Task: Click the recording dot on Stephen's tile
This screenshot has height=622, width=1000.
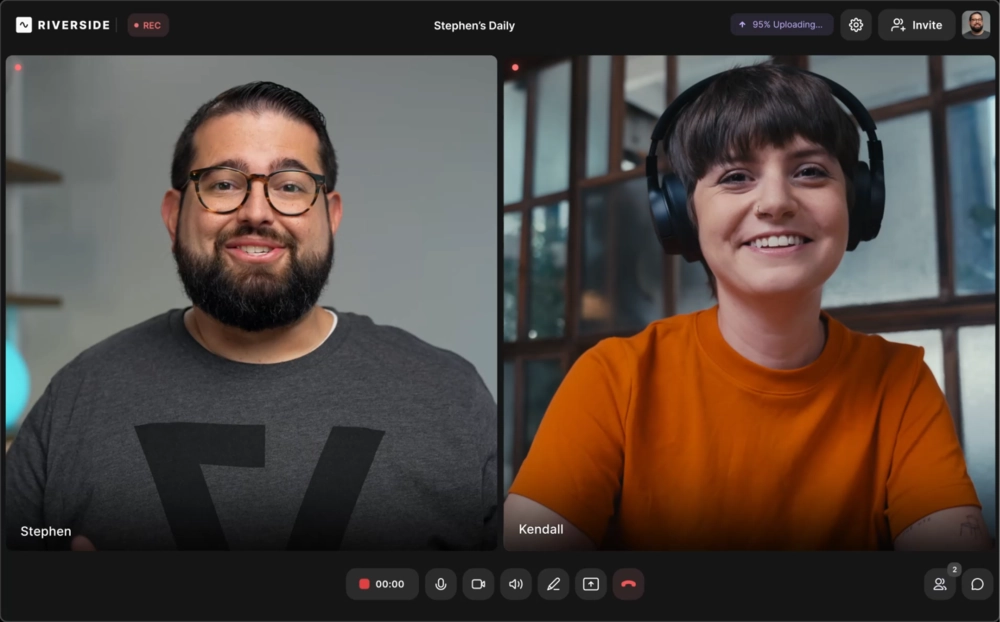Action: (x=18, y=67)
